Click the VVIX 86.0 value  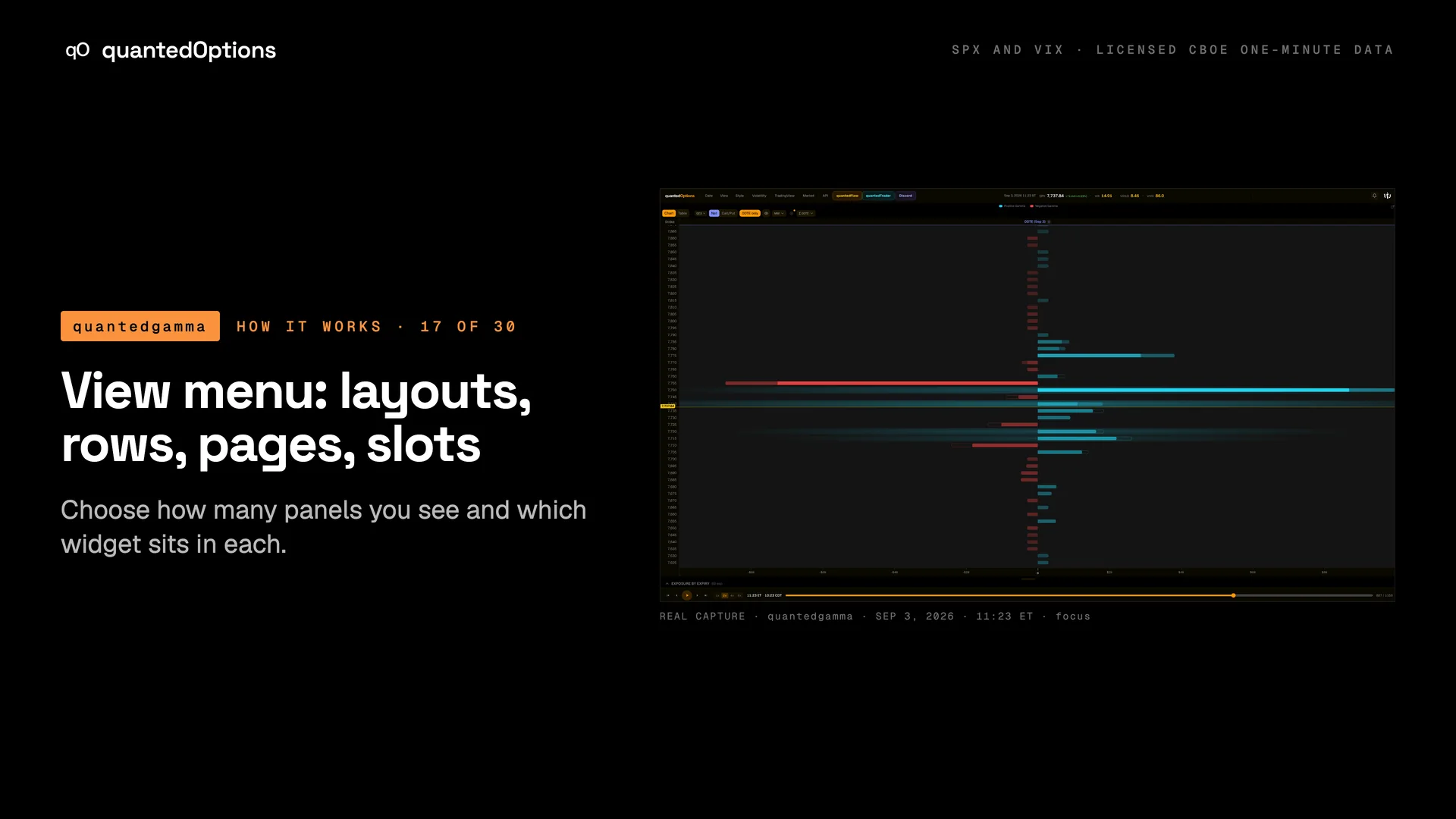[1156, 196]
